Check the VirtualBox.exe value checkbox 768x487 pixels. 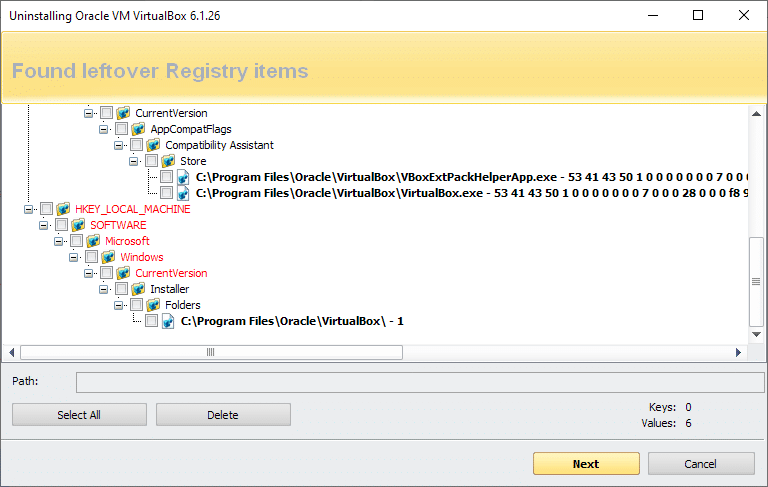pyautogui.click(x=167, y=193)
